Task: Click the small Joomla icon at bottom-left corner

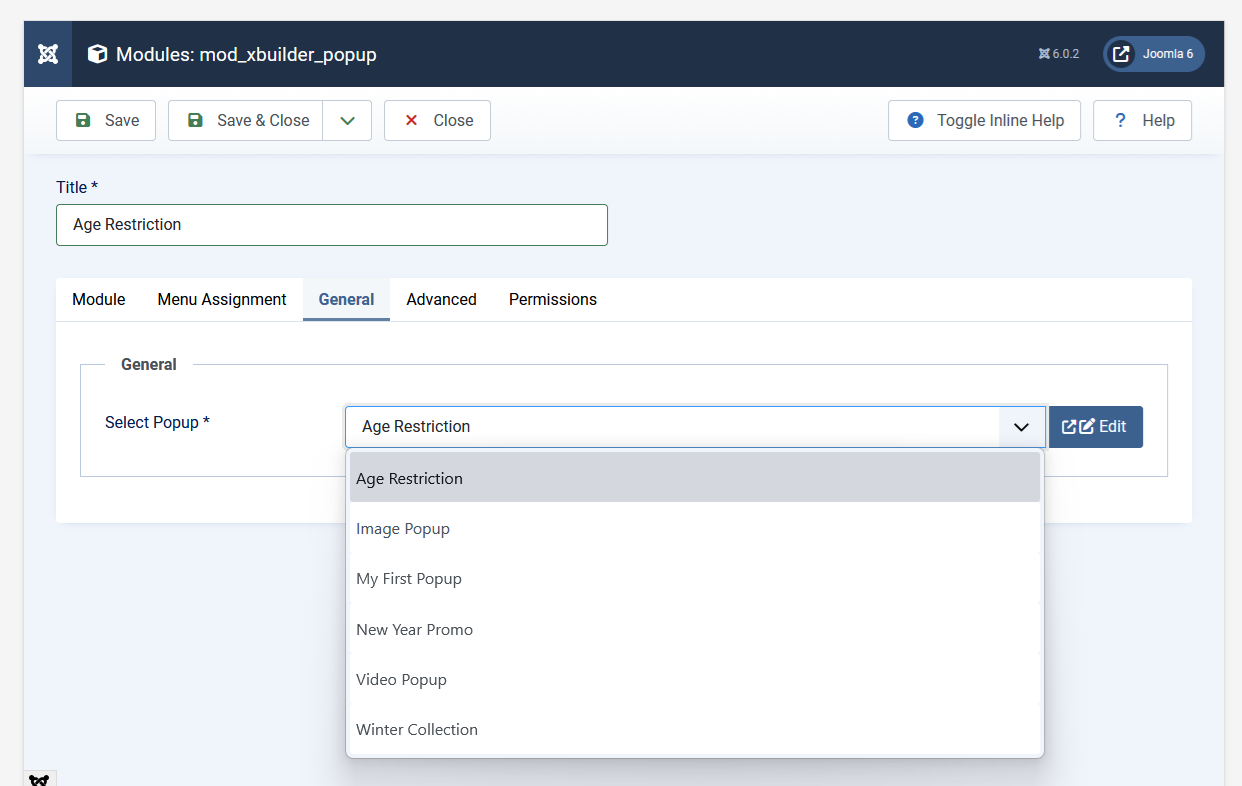Action: 39,779
